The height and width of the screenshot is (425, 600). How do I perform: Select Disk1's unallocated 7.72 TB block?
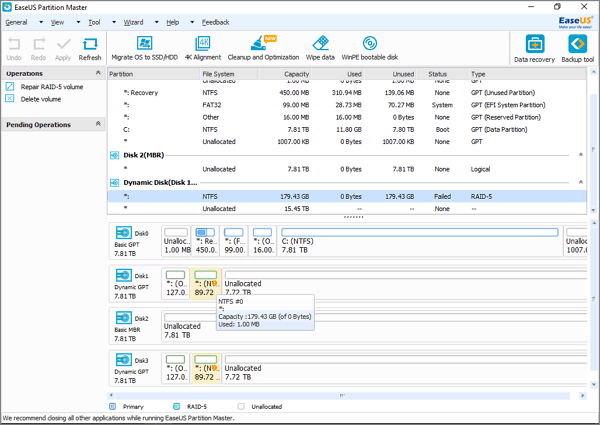pos(404,283)
